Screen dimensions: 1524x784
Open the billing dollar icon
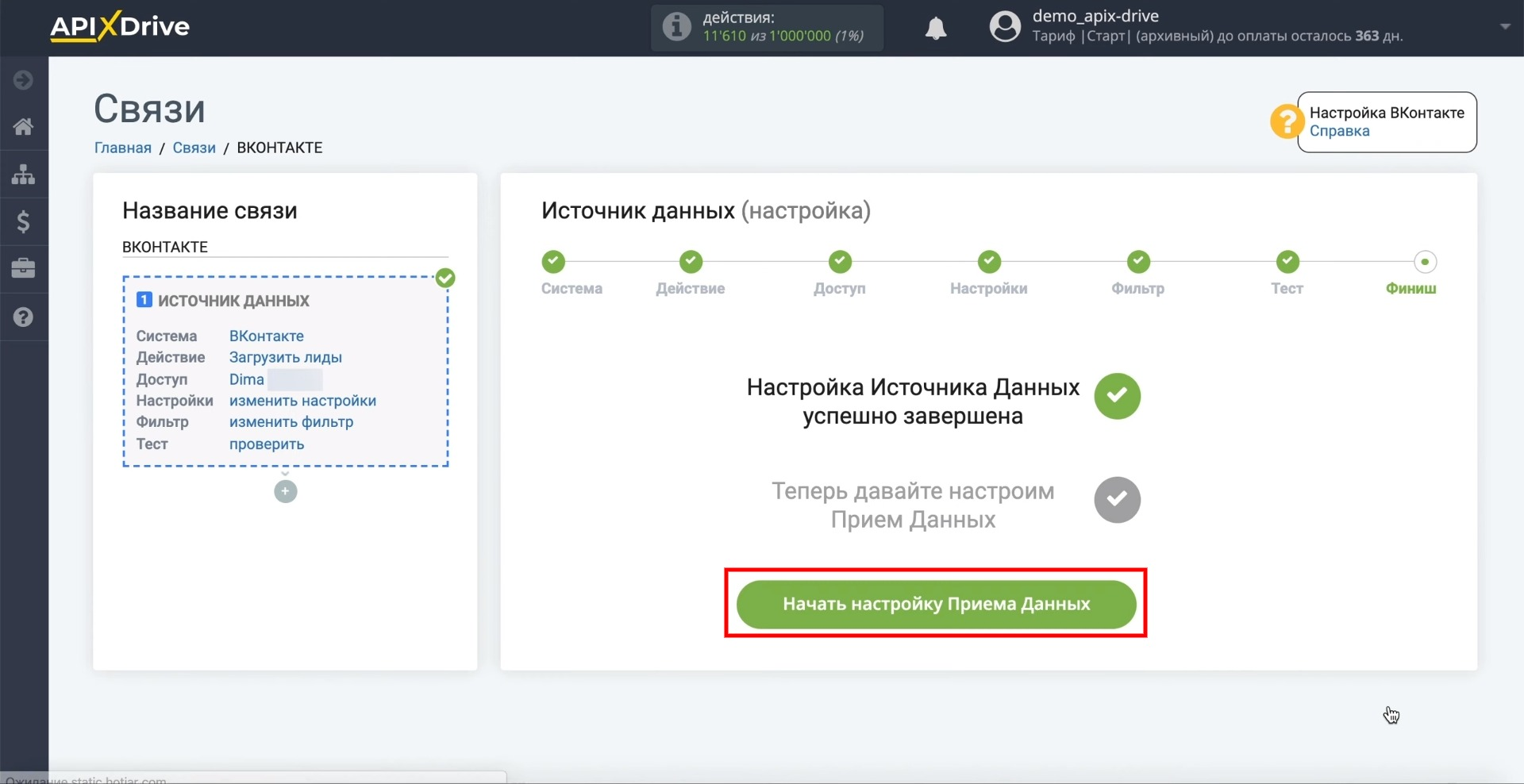click(23, 221)
